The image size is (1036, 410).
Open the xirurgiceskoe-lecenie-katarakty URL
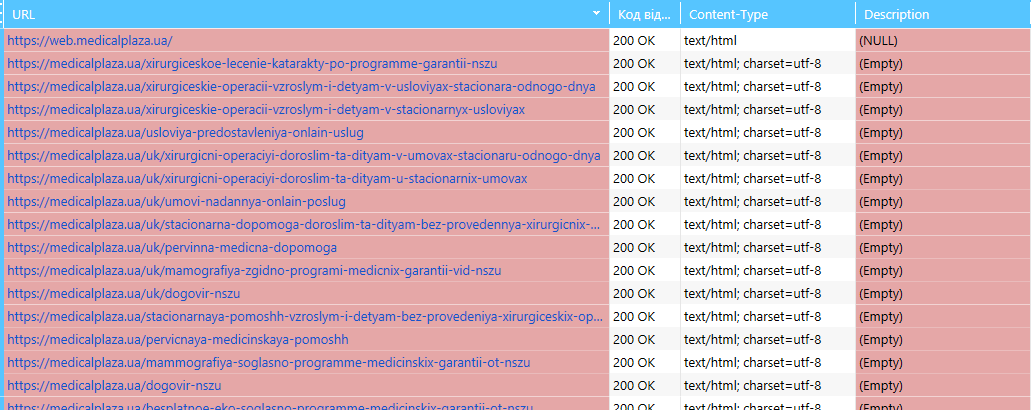tap(252, 63)
